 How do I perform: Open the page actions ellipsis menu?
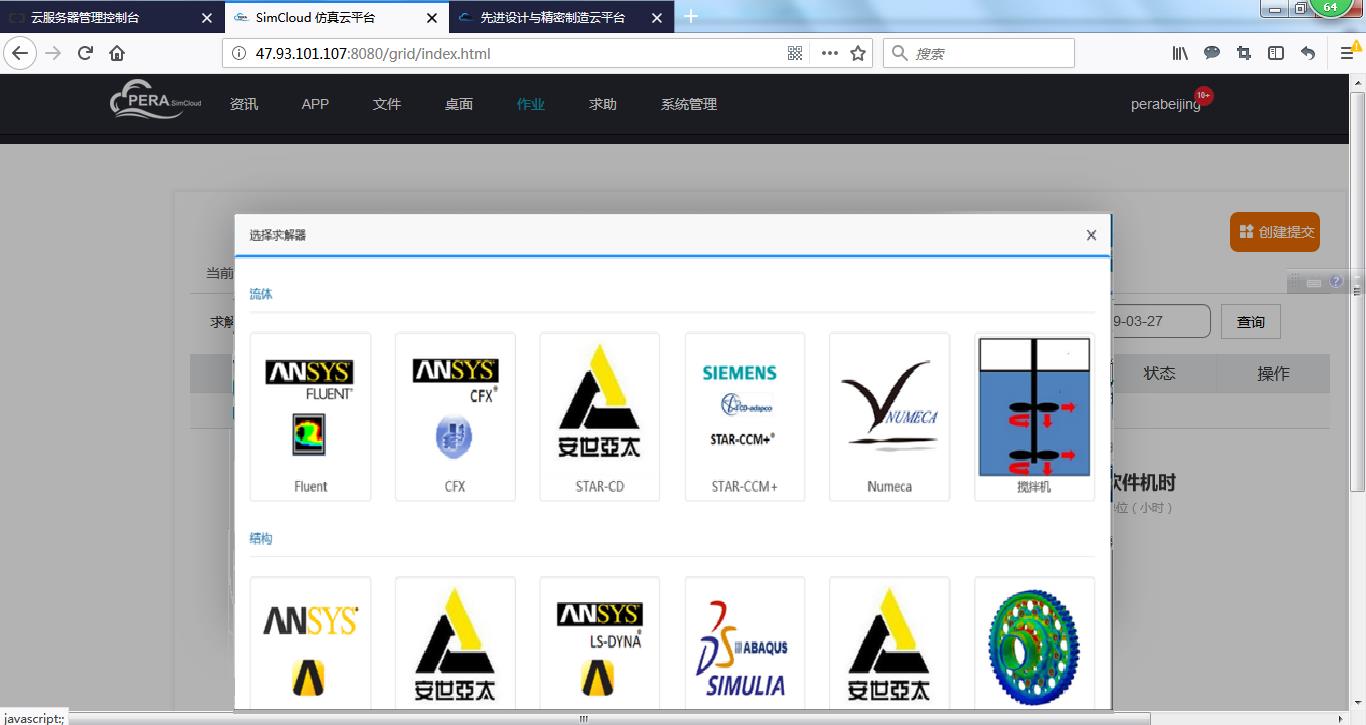click(x=829, y=53)
